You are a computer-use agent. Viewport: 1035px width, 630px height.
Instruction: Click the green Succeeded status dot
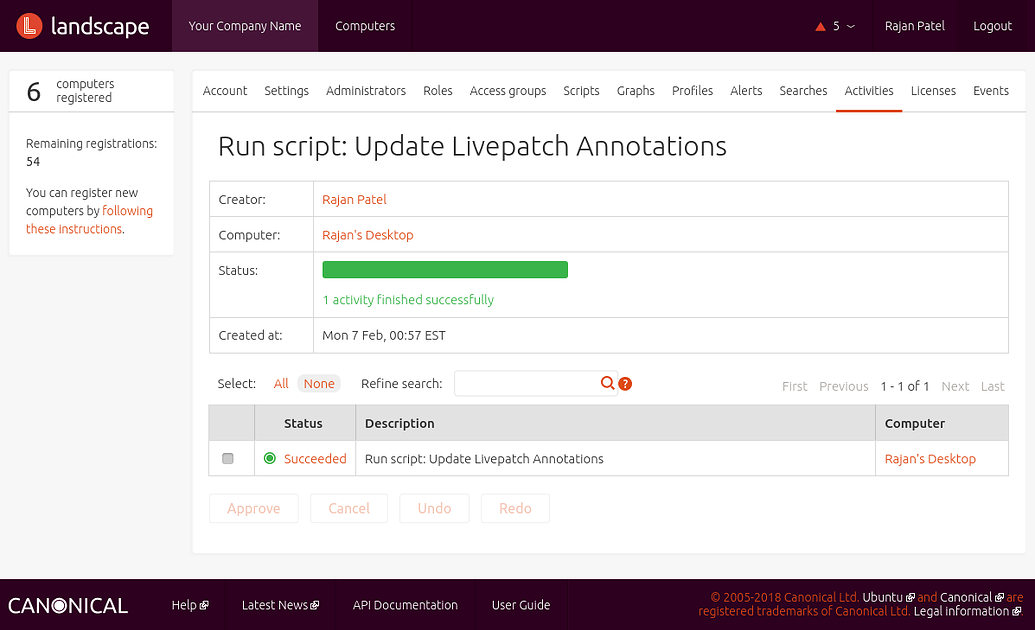tap(269, 458)
